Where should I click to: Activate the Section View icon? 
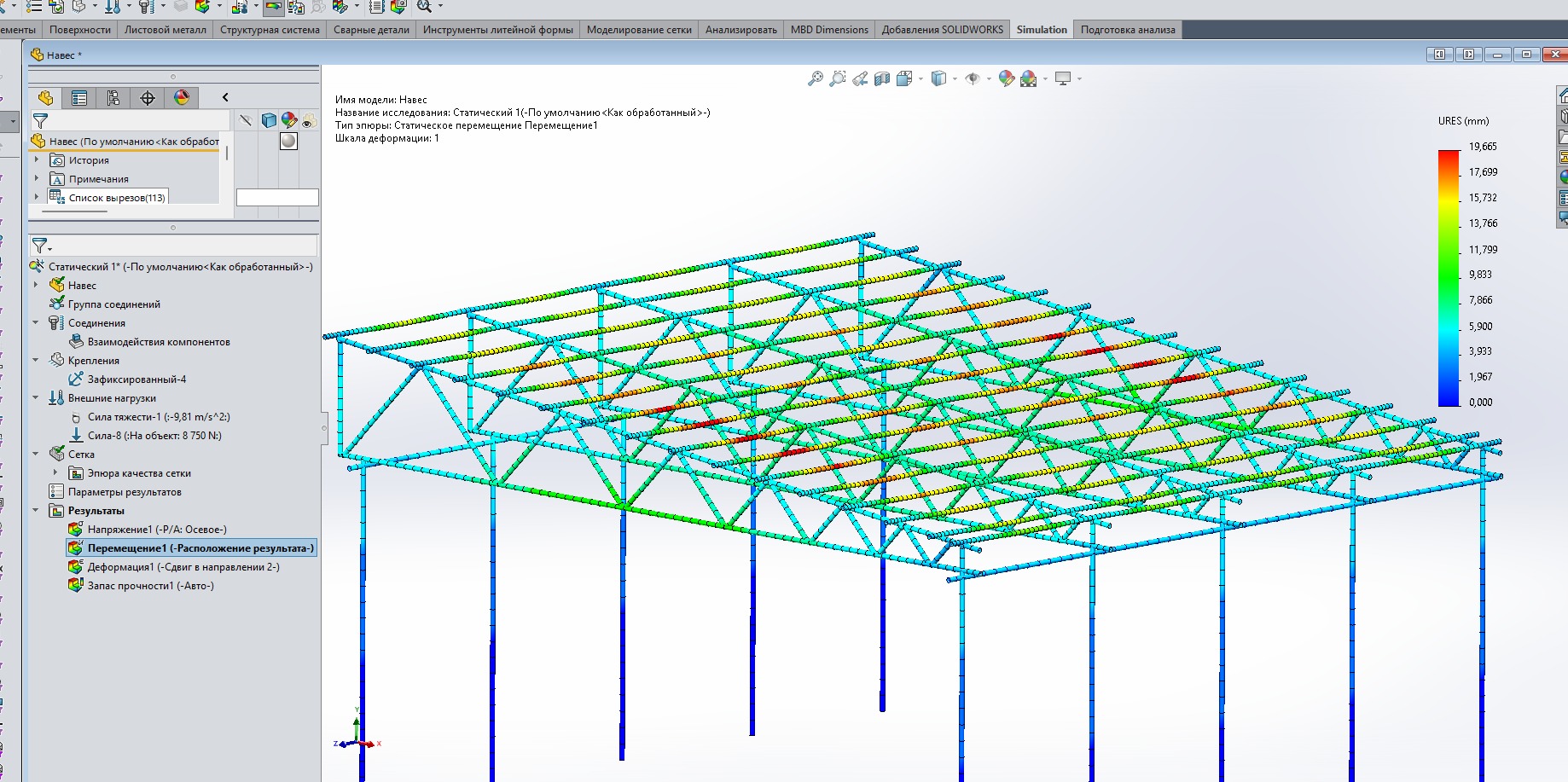click(882, 78)
